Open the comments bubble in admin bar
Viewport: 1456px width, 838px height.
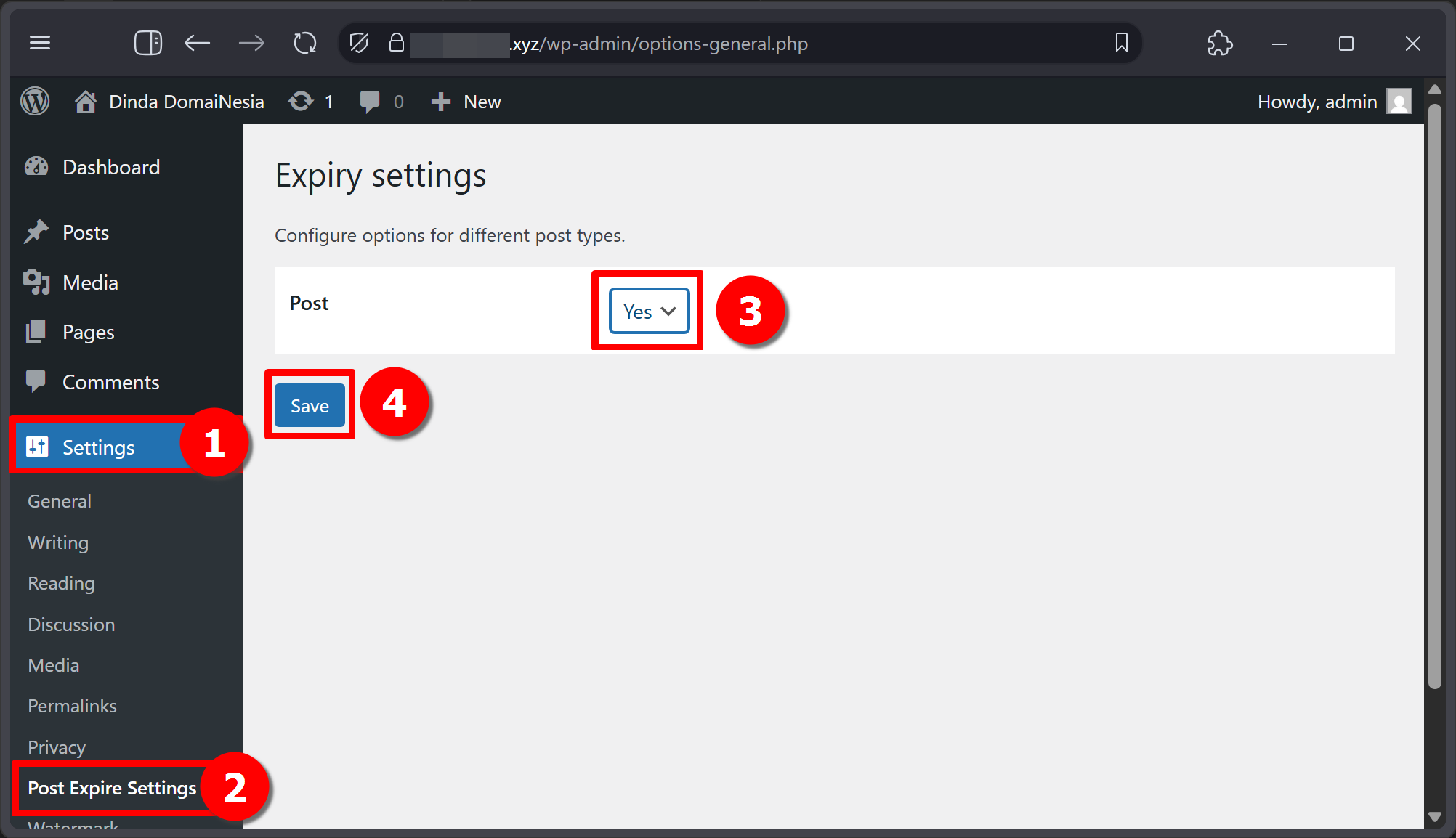381,102
